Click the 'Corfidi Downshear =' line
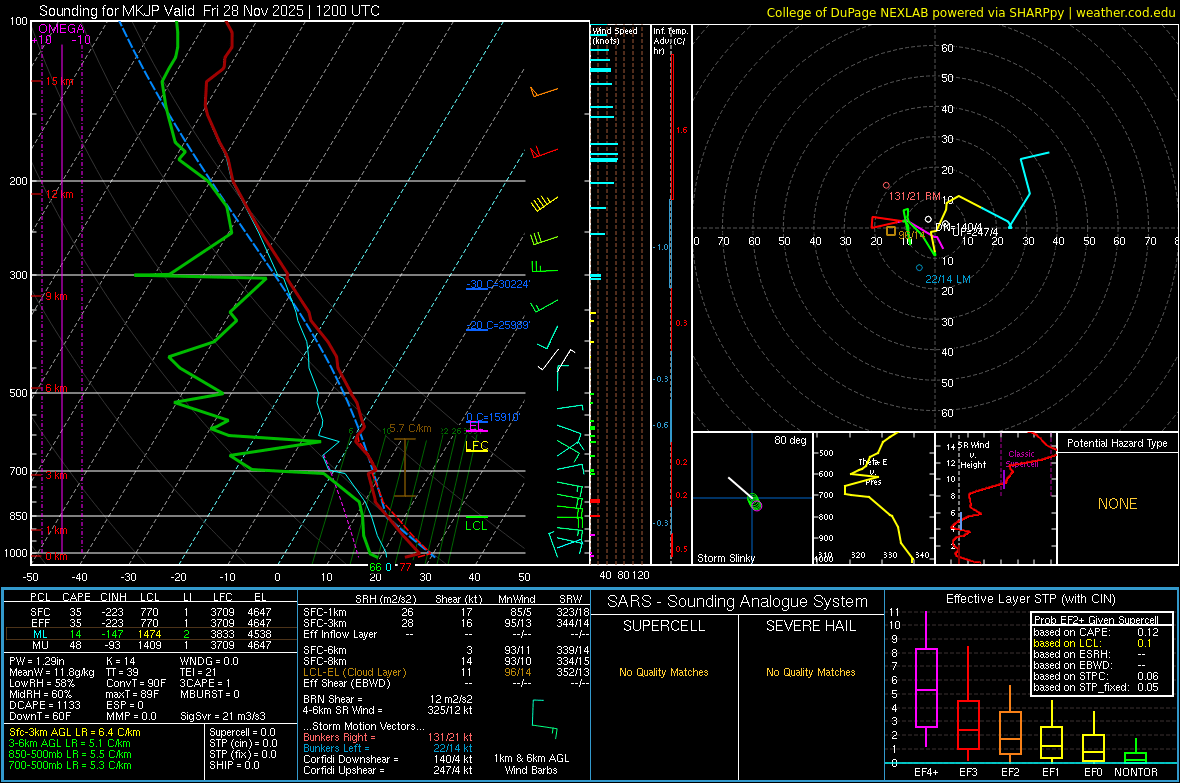The height and width of the screenshot is (783, 1180). 388,759
